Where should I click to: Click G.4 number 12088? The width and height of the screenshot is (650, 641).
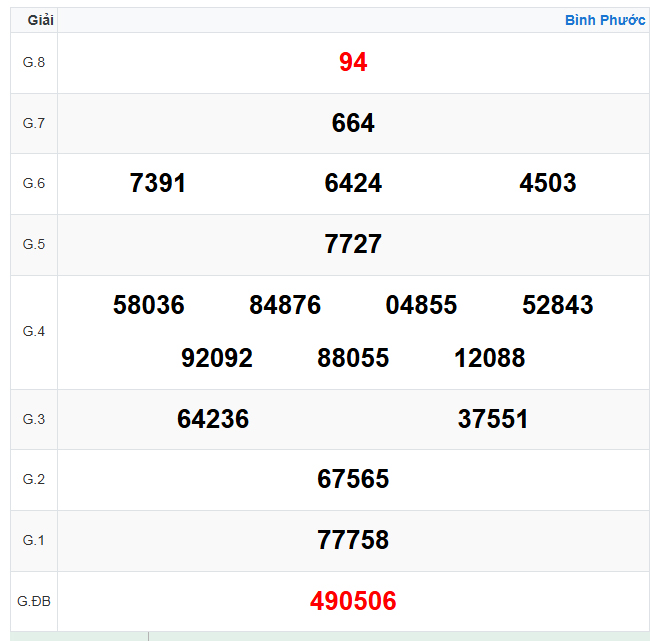489,358
